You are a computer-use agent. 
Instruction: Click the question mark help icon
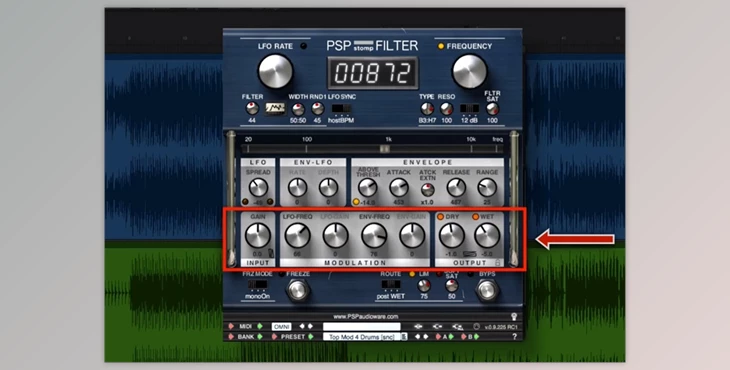coord(514,336)
